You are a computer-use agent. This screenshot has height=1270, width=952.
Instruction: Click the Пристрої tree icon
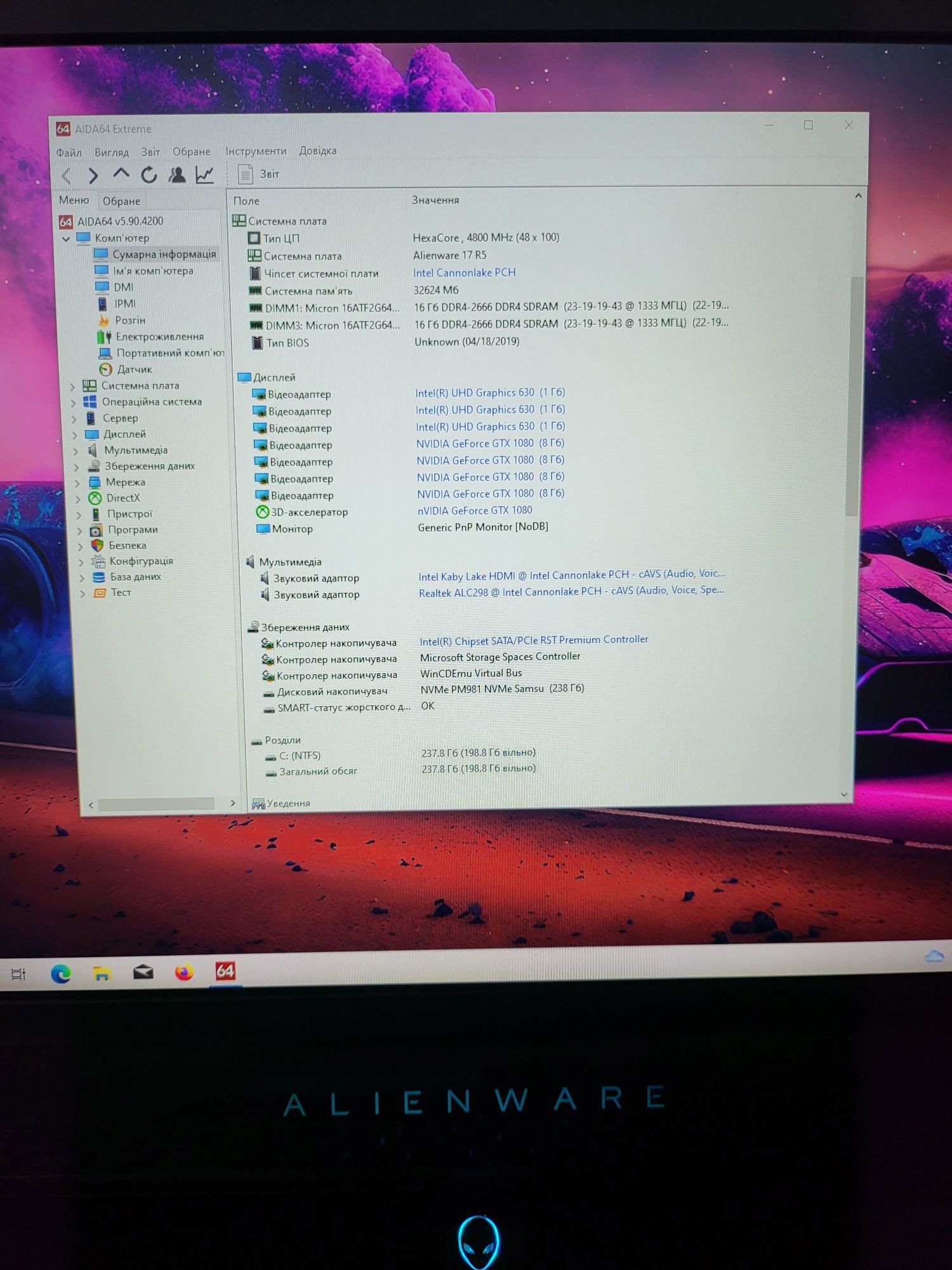coord(96,514)
